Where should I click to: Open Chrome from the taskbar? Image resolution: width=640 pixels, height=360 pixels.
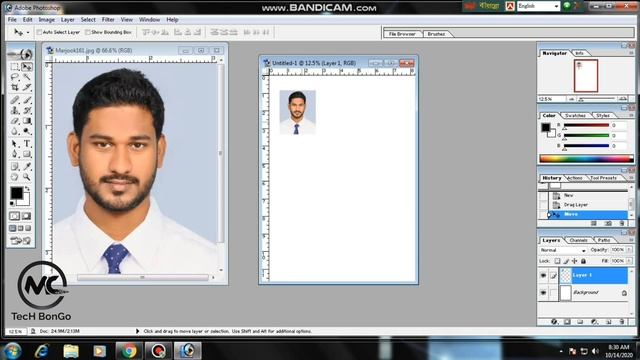click(129, 351)
